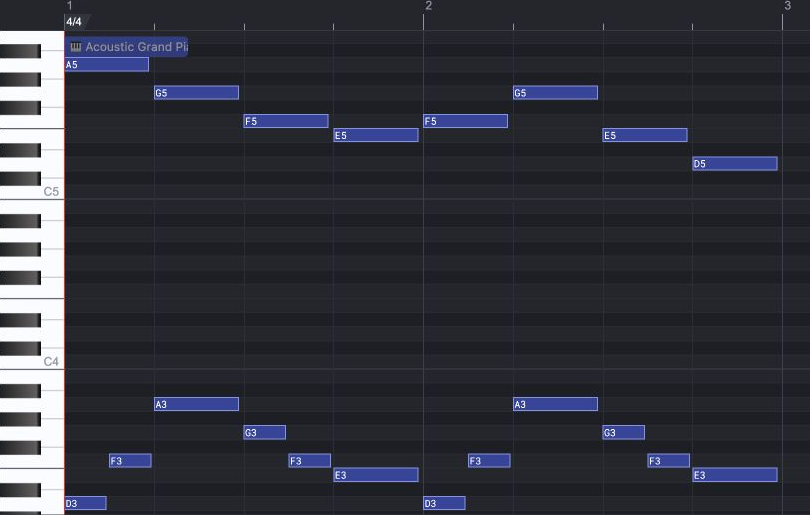Click bar 2 number on the ruler

[428, 6]
